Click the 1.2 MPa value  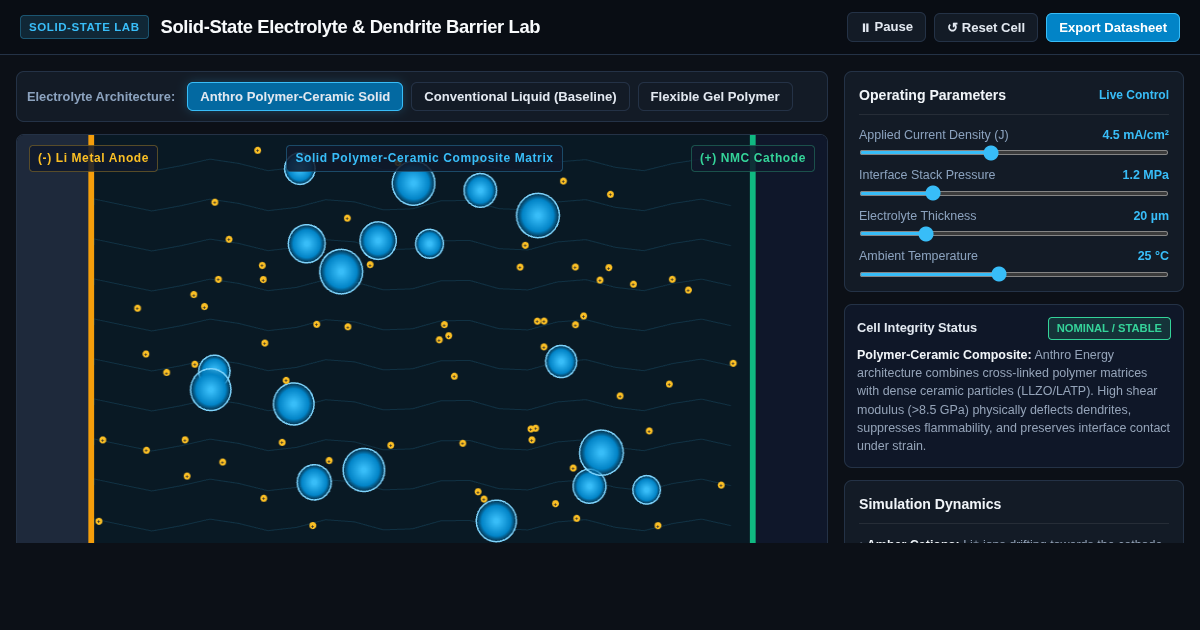pyautogui.click(x=1145, y=175)
